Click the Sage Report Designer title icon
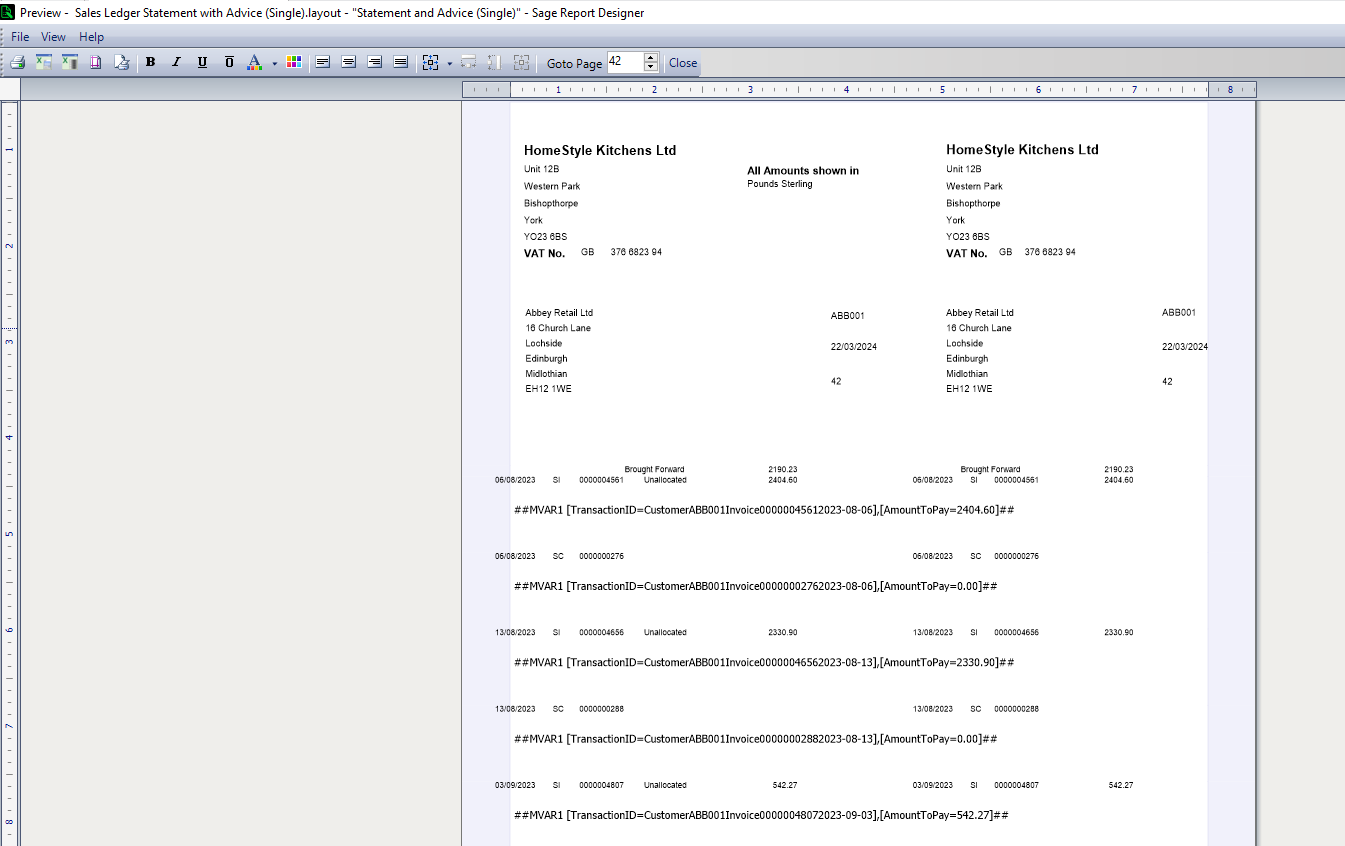Image resolution: width=1345 pixels, height=846 pixels. (8, 12)
